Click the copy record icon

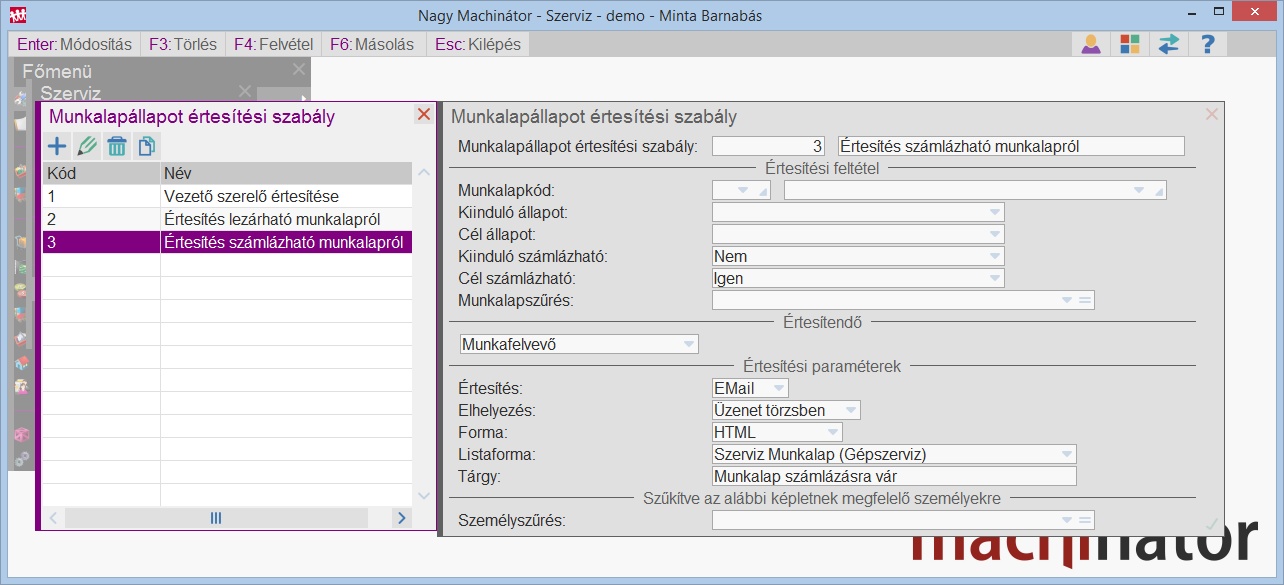146,146
